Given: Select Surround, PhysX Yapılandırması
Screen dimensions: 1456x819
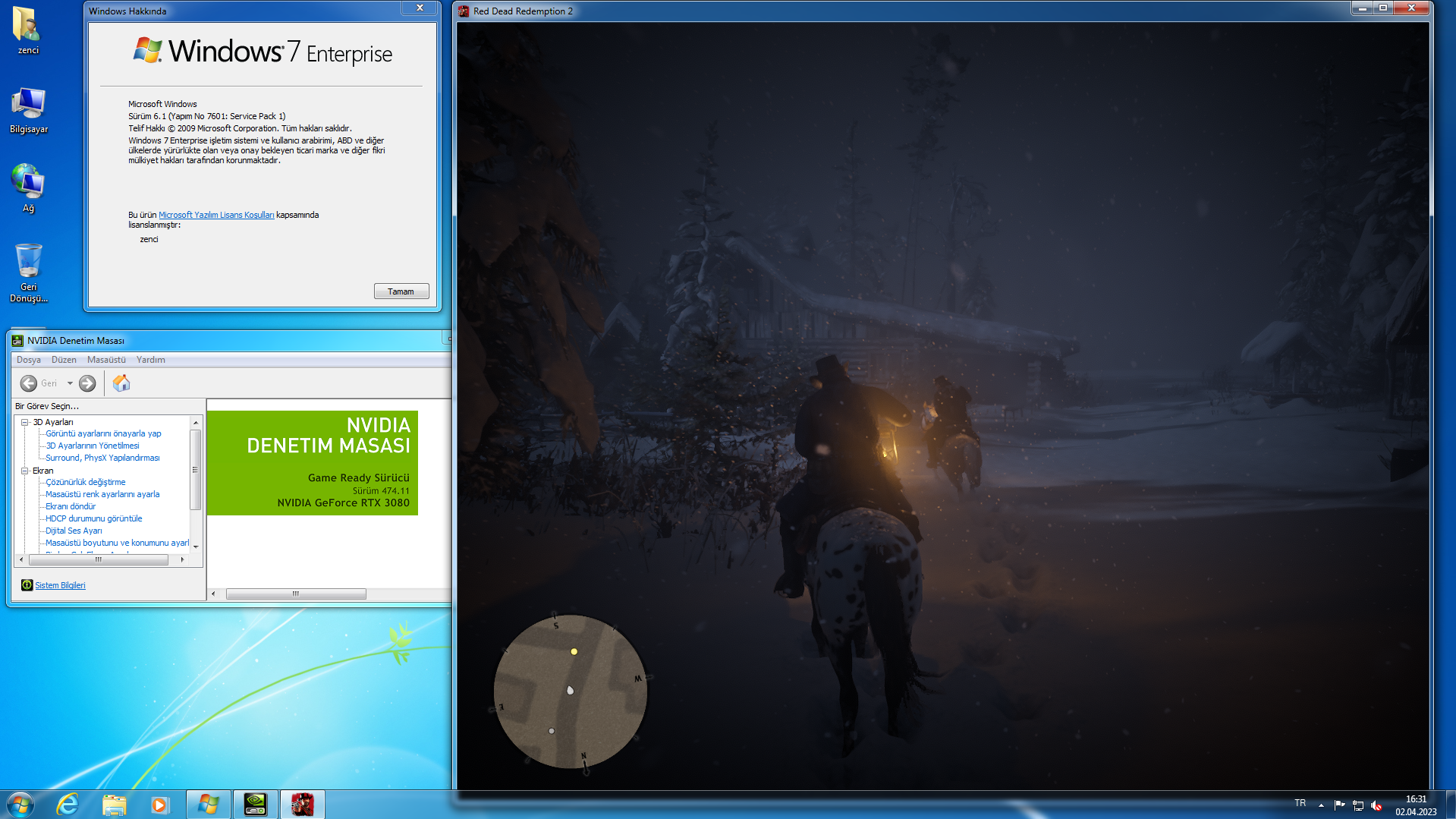Looking at the screenshot, I should pyautogui.click(x=102, y=458).
